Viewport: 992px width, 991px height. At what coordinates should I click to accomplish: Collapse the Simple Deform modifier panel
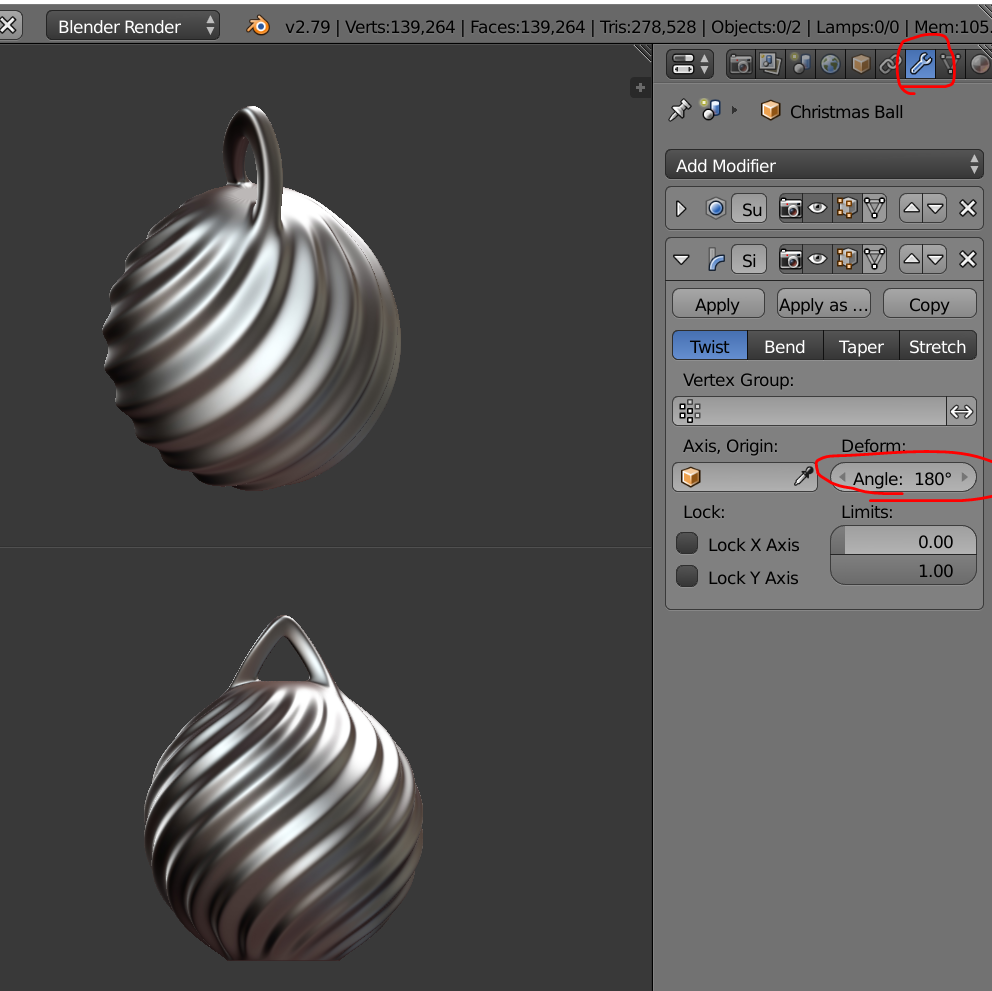click(x=681, y=259)
